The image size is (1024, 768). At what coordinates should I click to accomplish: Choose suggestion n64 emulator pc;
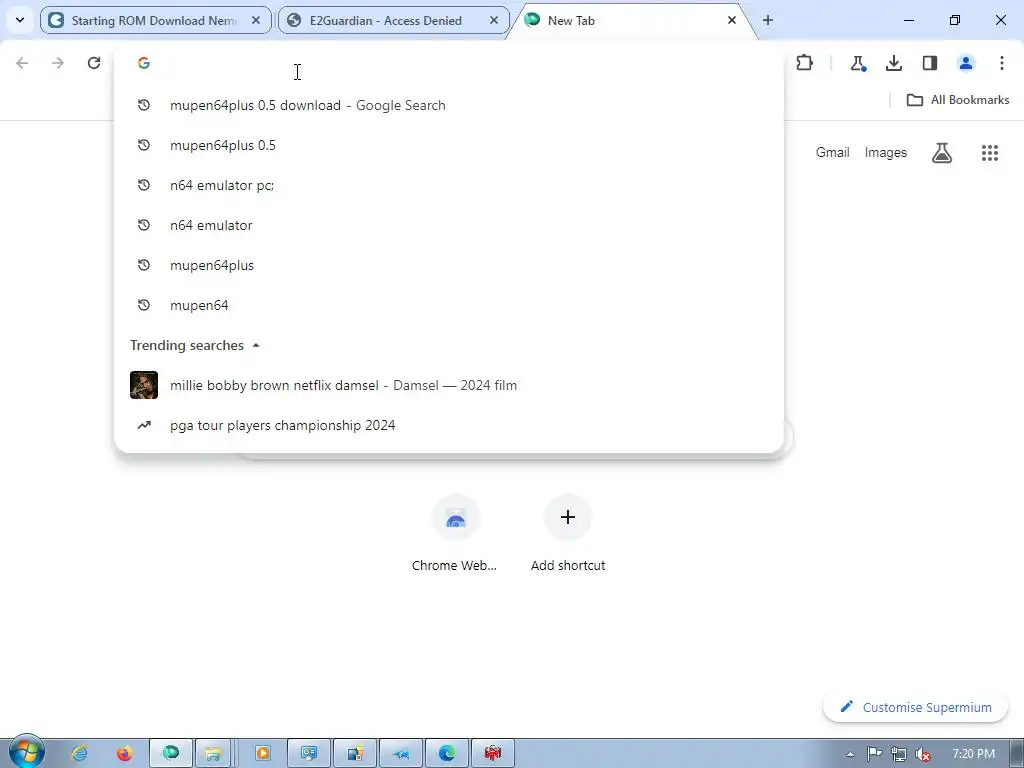(x=449, y=185)
